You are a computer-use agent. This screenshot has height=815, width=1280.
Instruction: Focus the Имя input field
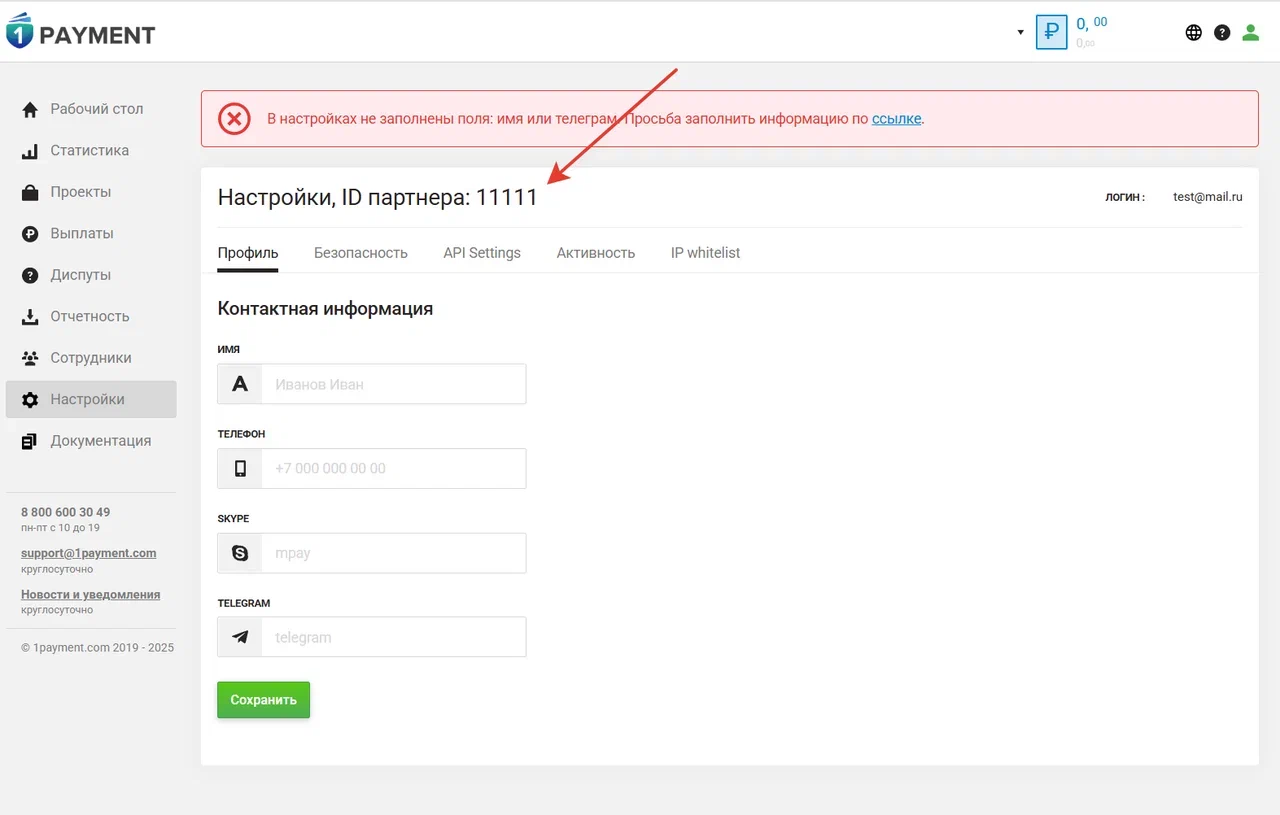pyautogui.click(x=393, y=384)
